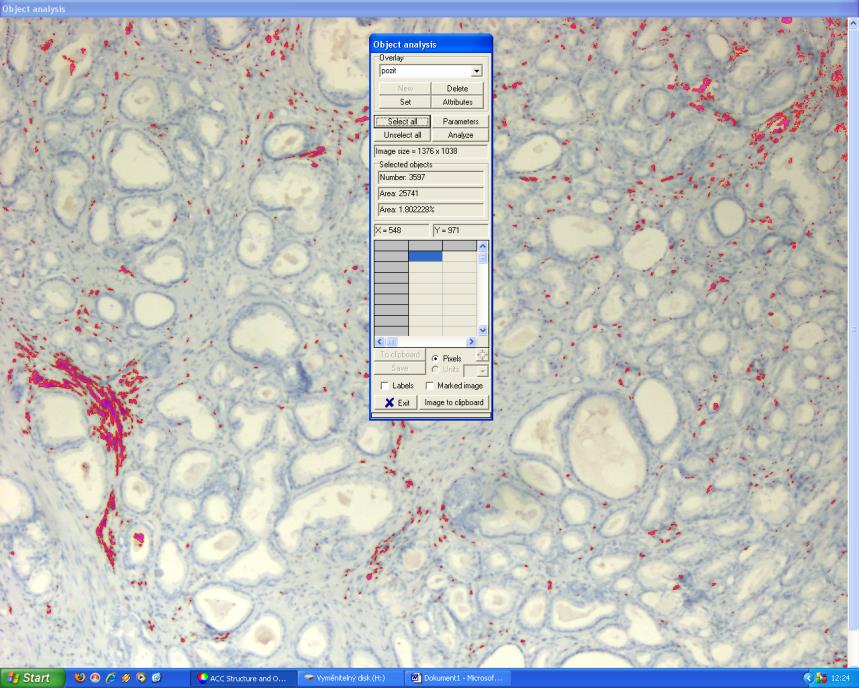The width and height of the screenshot is (859, 688).
Task: Click the taskbar clock showing 12:24
Action: (x=841, y=678)
